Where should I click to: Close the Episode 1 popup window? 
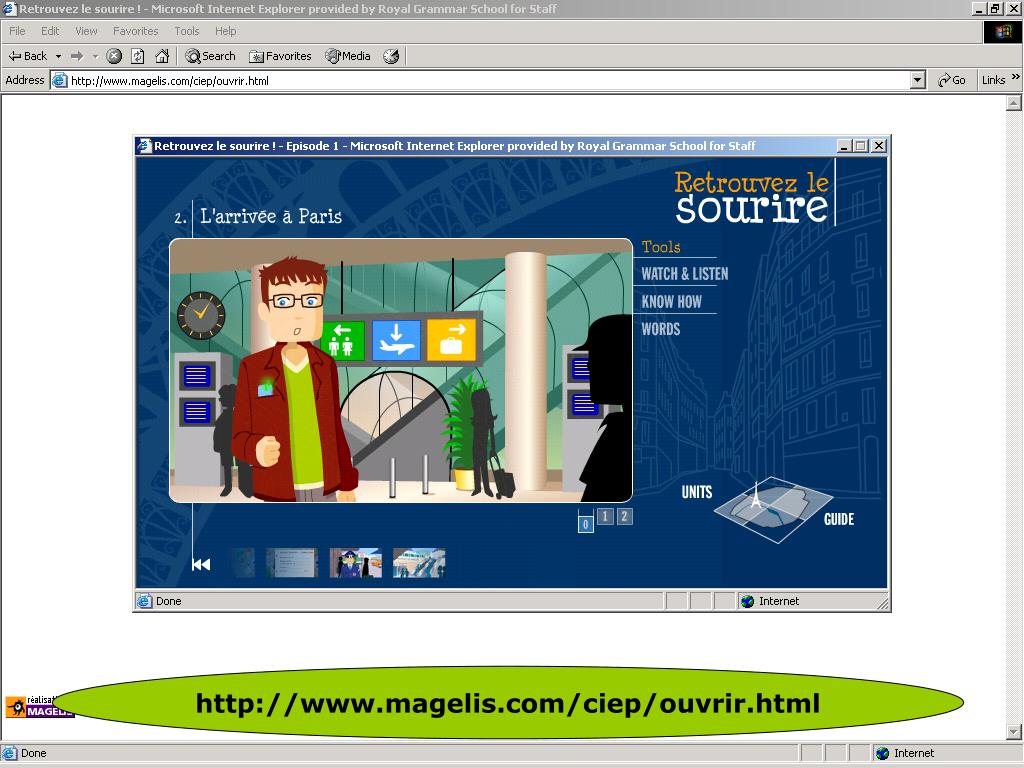(879, 146)
